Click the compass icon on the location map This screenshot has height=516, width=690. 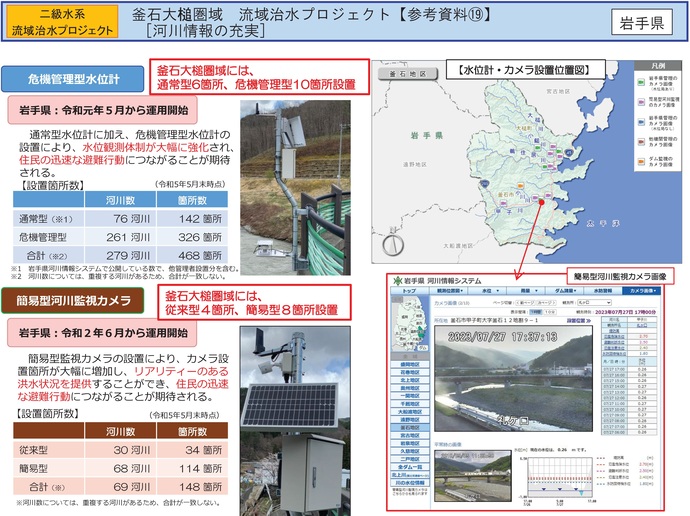coord(393,244)
